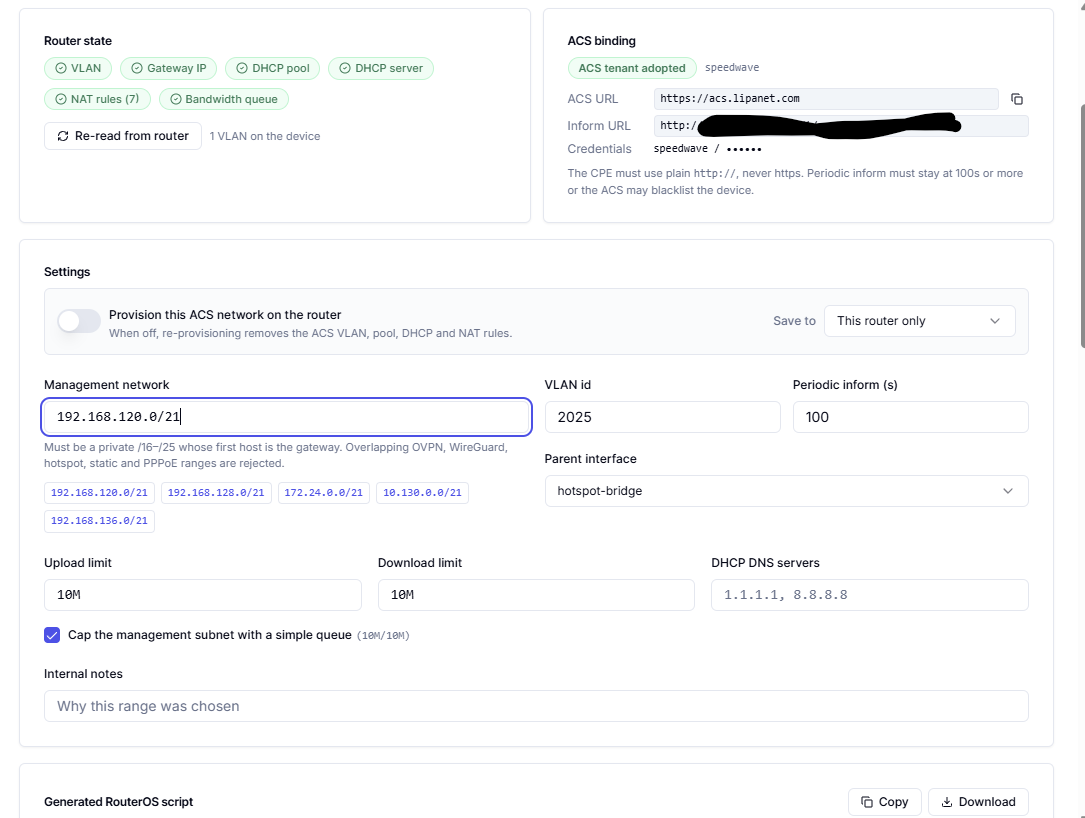
Task: Select the 192.168.120.0/21 suggestion chip
Action: (x=99, y=493)
